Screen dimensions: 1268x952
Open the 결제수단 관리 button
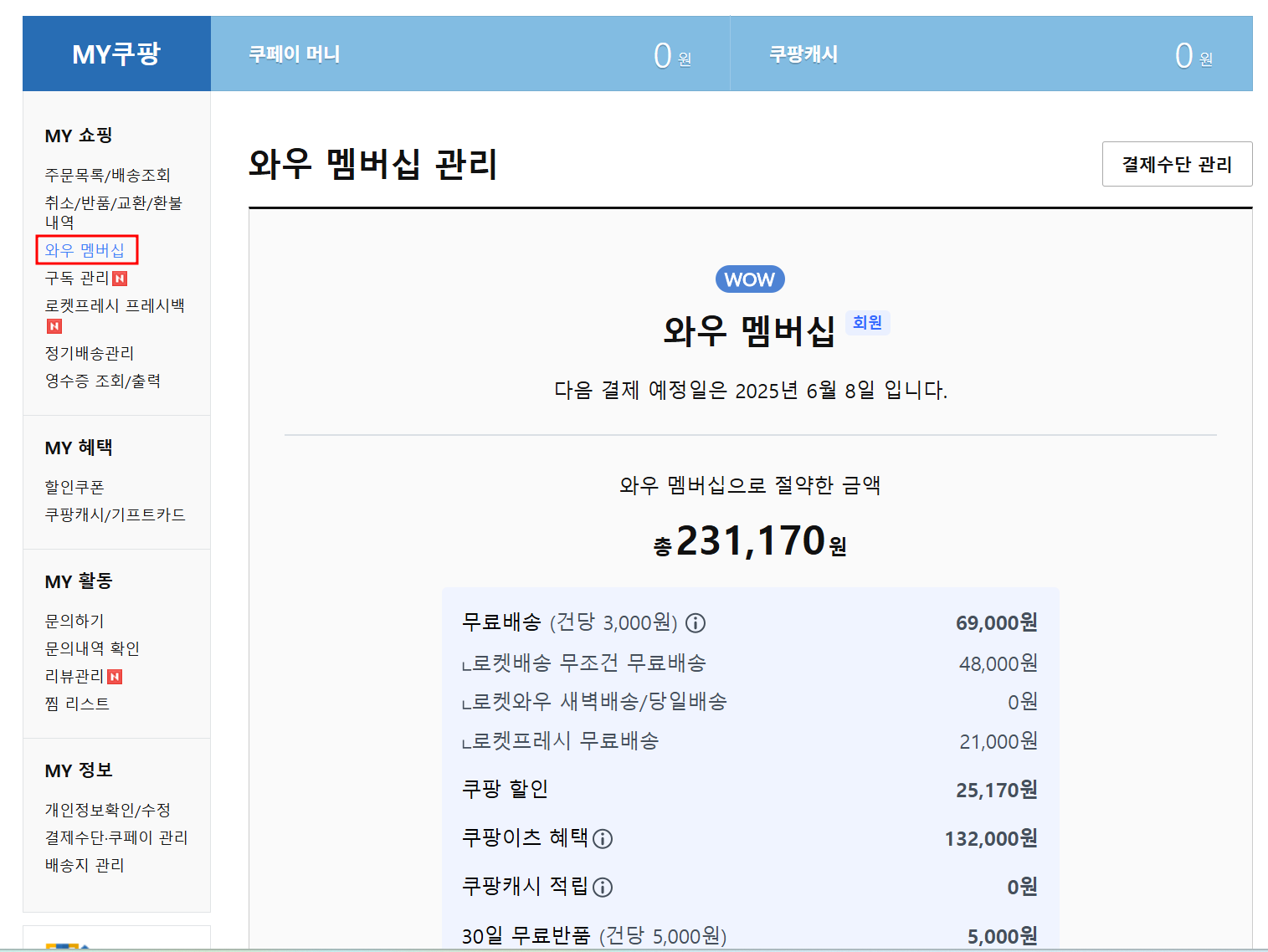pos(1177,164)
